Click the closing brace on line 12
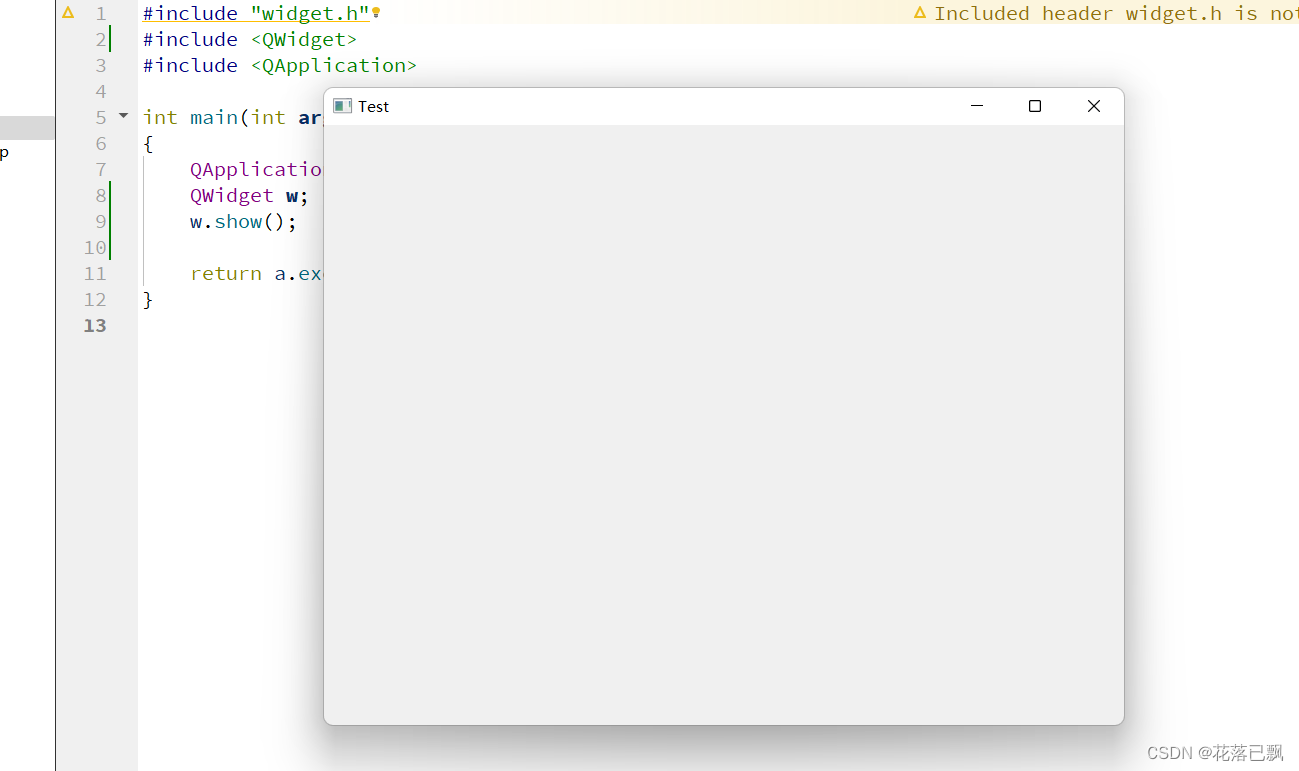The height and width of the screenshot is (771, 1299). tap(148, 299)
